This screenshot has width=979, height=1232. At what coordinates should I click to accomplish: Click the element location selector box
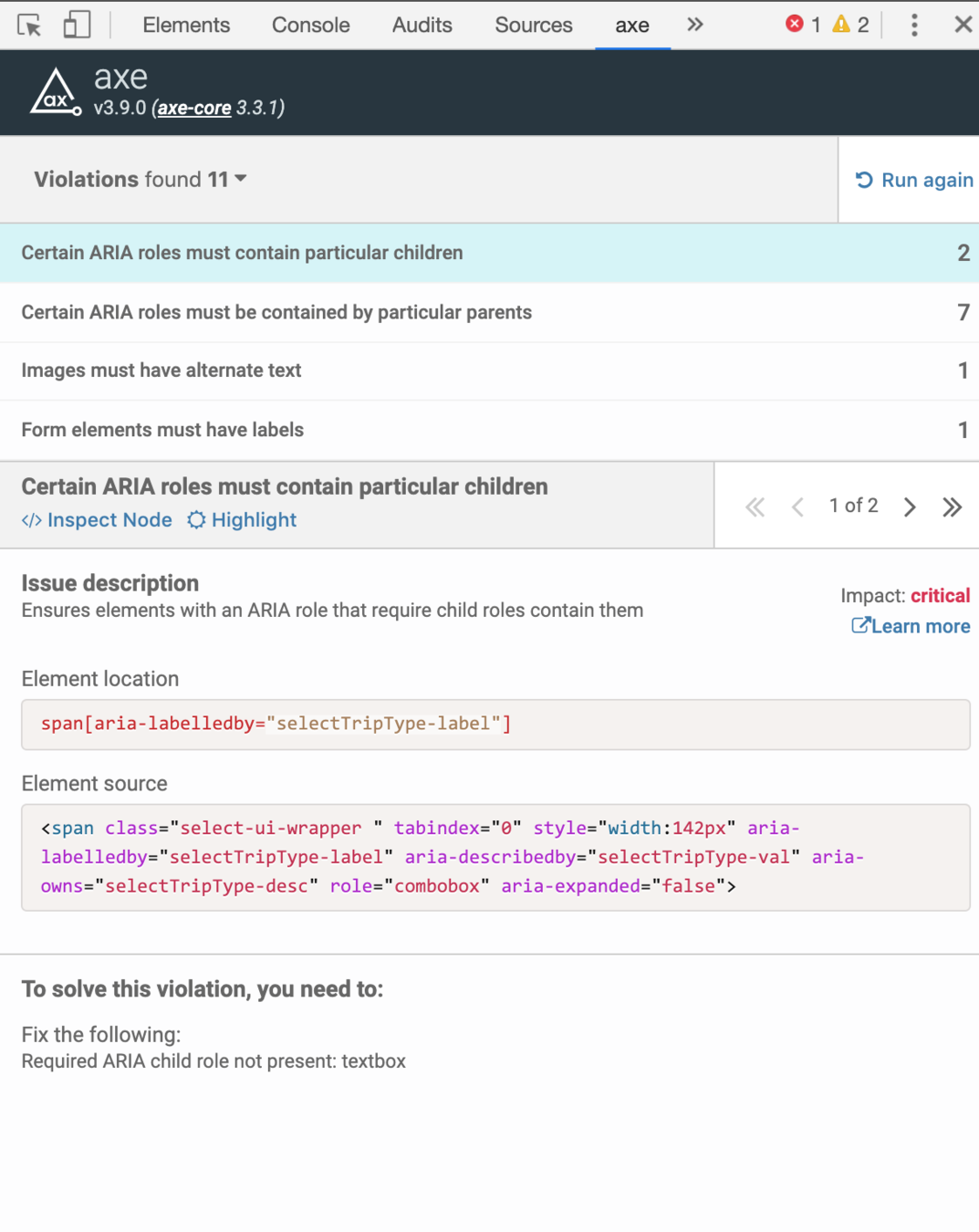click(495, 725)
